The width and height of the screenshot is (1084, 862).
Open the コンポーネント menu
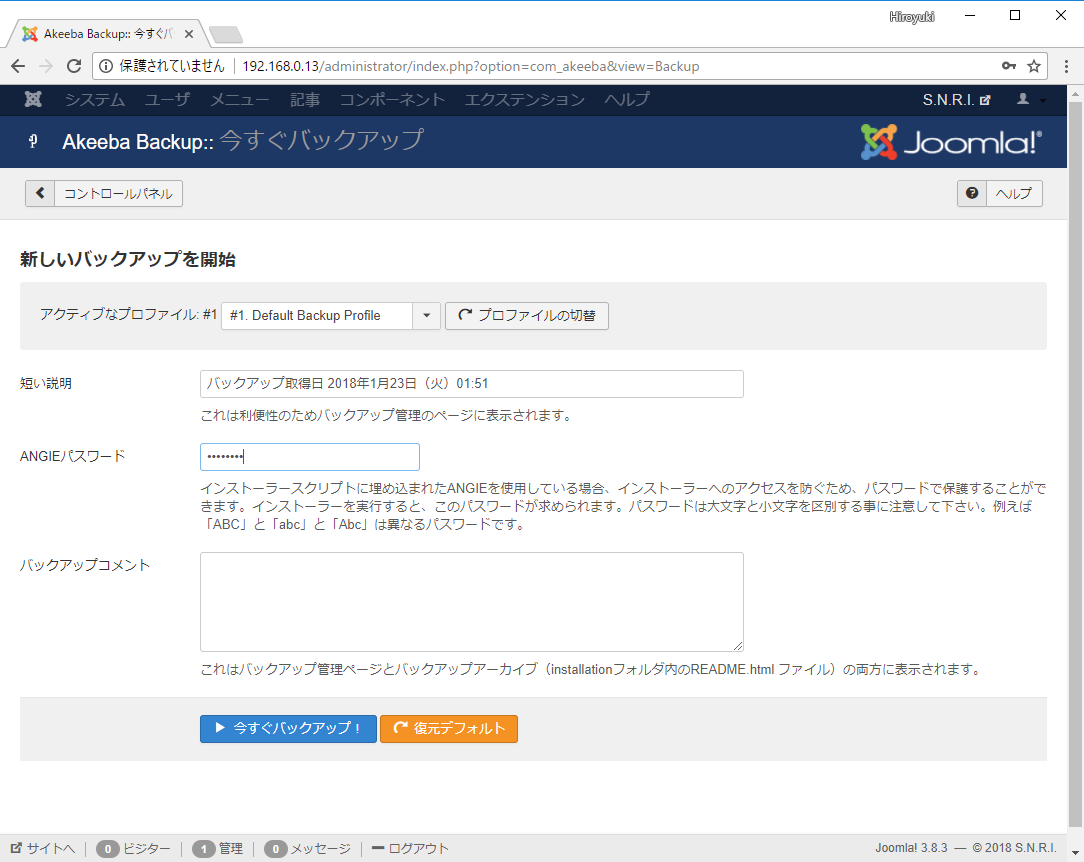[392, 100]
